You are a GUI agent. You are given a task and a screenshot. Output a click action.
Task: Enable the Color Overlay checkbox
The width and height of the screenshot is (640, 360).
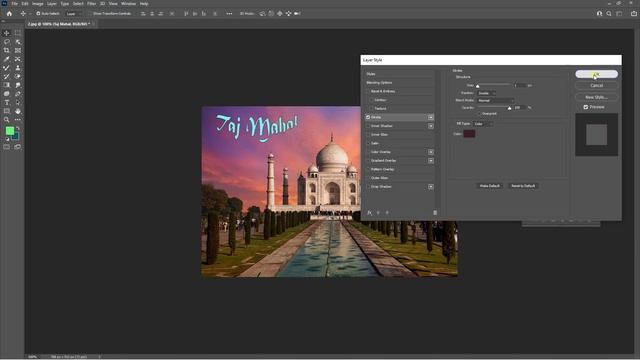coord(368,152)
